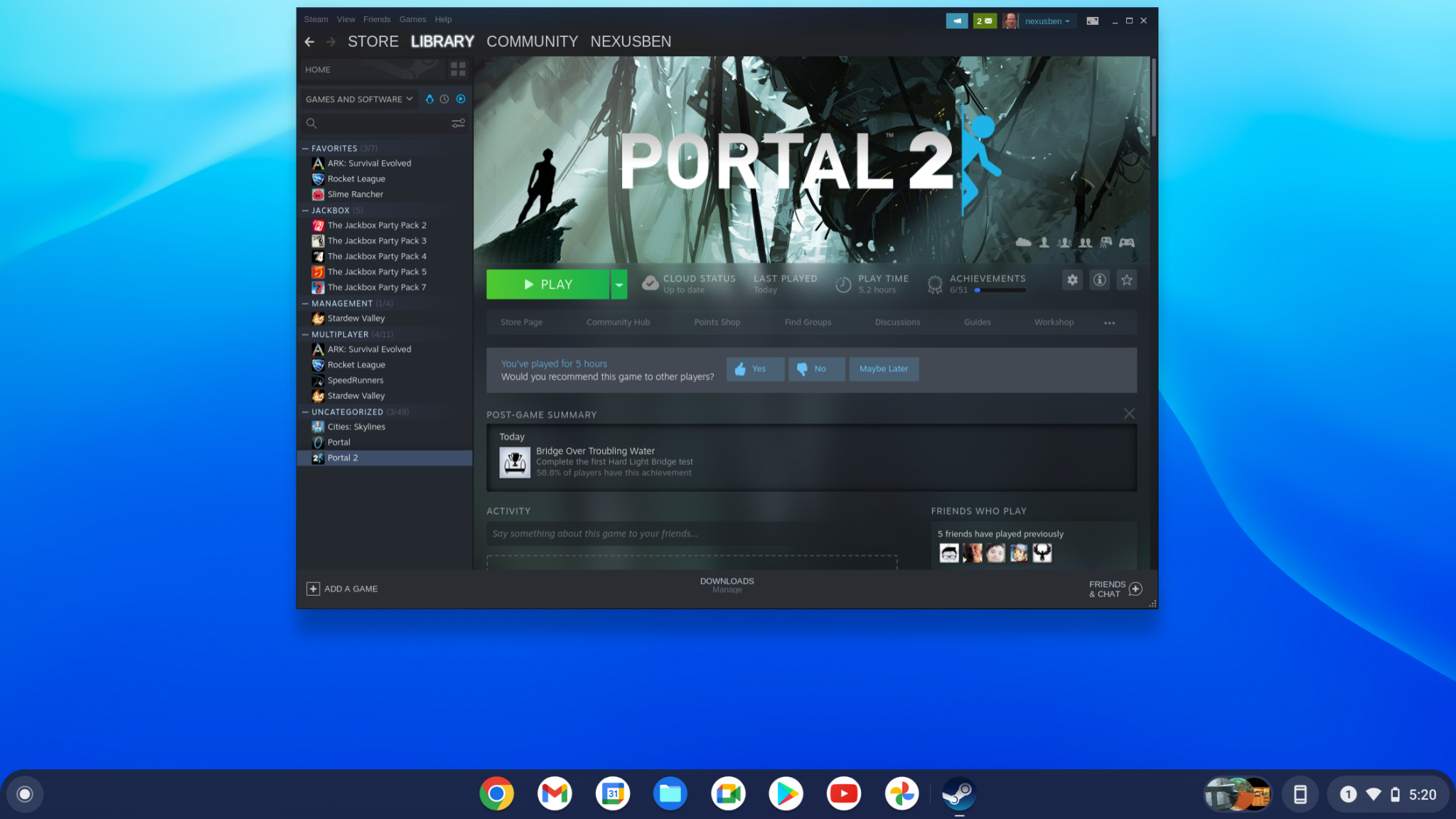This screenshot has height=819, width=1456.
Task: Launch Portal 2 with Play button
Action: pos(547,284)
